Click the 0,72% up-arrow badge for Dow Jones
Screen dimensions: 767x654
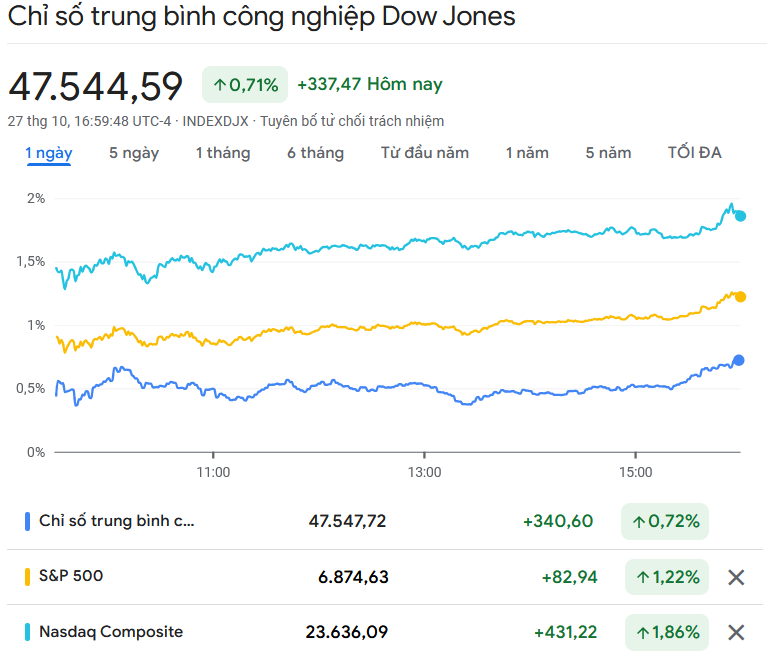point(665,521)
